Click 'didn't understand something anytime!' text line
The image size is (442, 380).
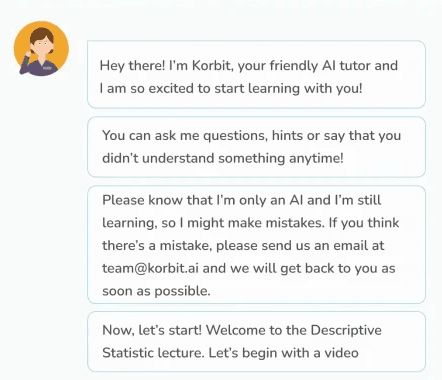pos(223,158)
